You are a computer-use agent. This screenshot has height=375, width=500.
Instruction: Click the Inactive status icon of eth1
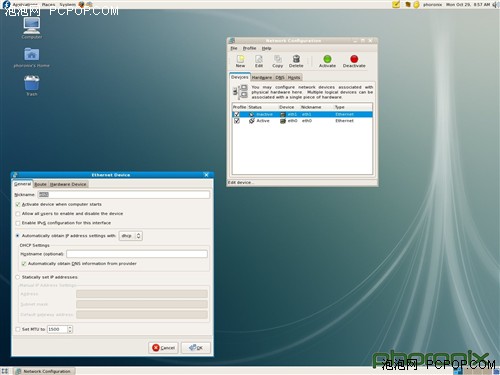click(x=252, y=114)
